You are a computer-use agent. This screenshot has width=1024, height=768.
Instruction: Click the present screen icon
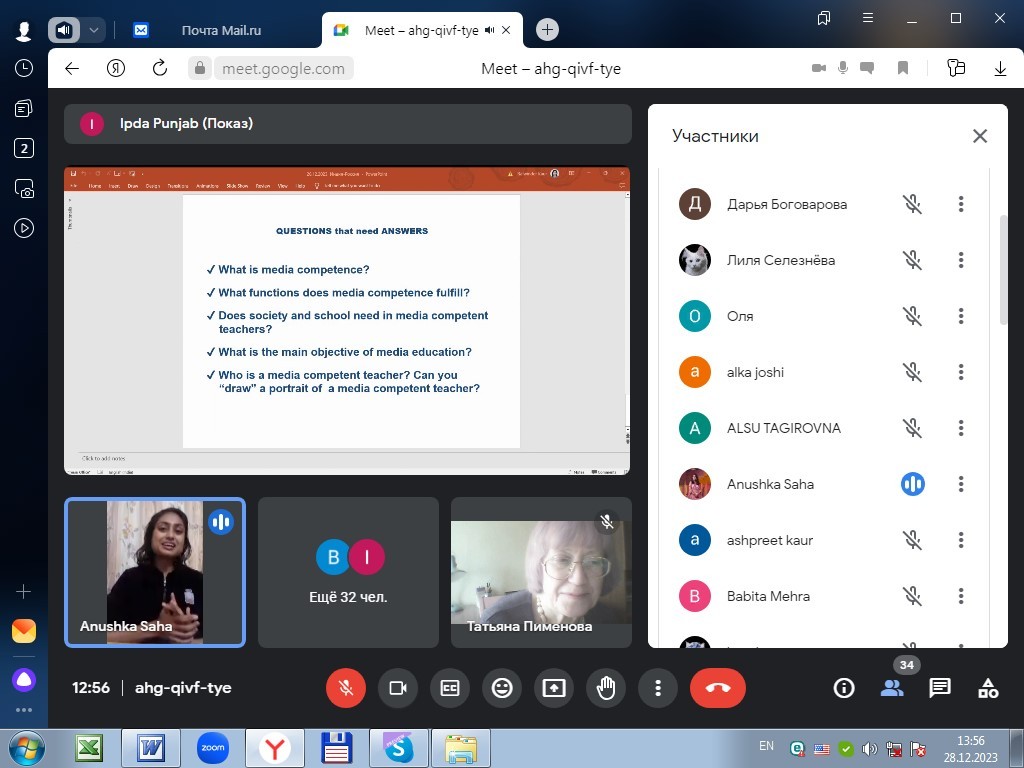coord(554,688)
